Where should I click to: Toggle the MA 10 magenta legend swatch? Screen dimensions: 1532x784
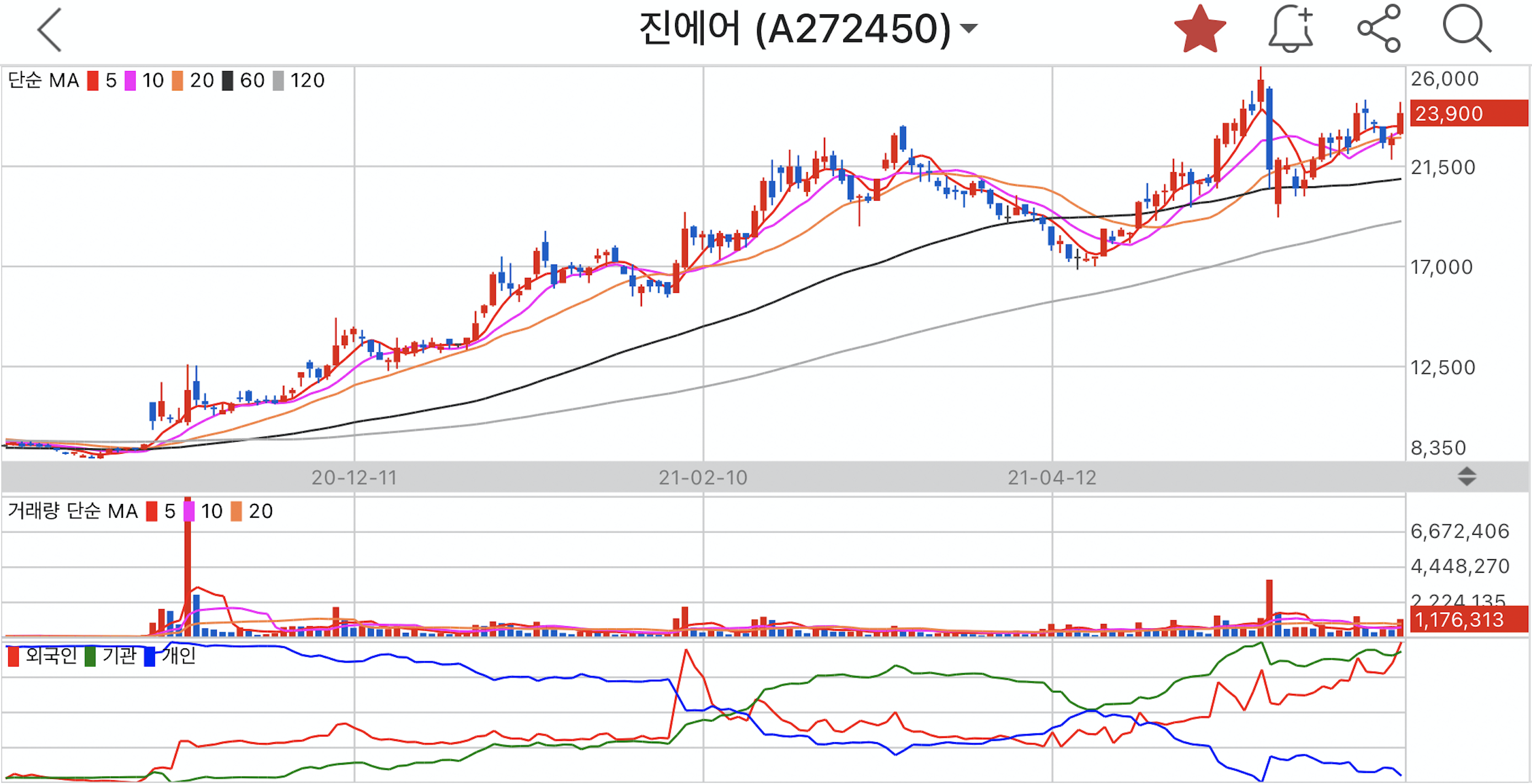point(130,81)
